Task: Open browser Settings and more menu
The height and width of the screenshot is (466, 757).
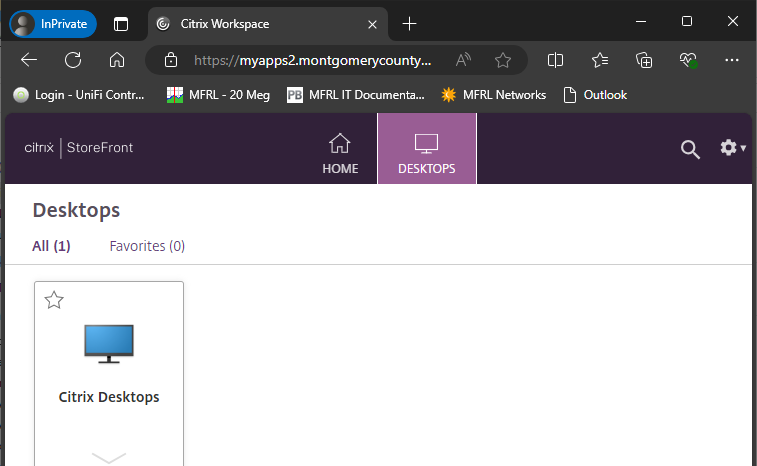Action: (x=732, y=60)
